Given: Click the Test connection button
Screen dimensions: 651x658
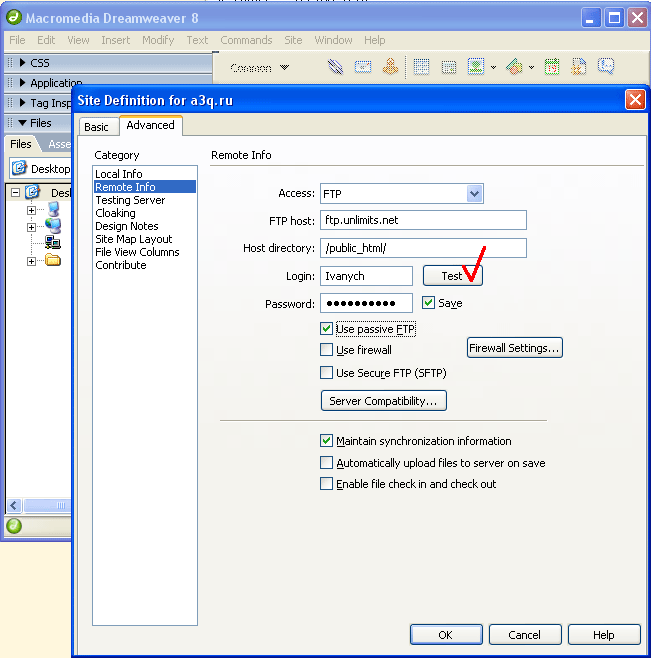Looking at the screenshot, I should [452, 276].
